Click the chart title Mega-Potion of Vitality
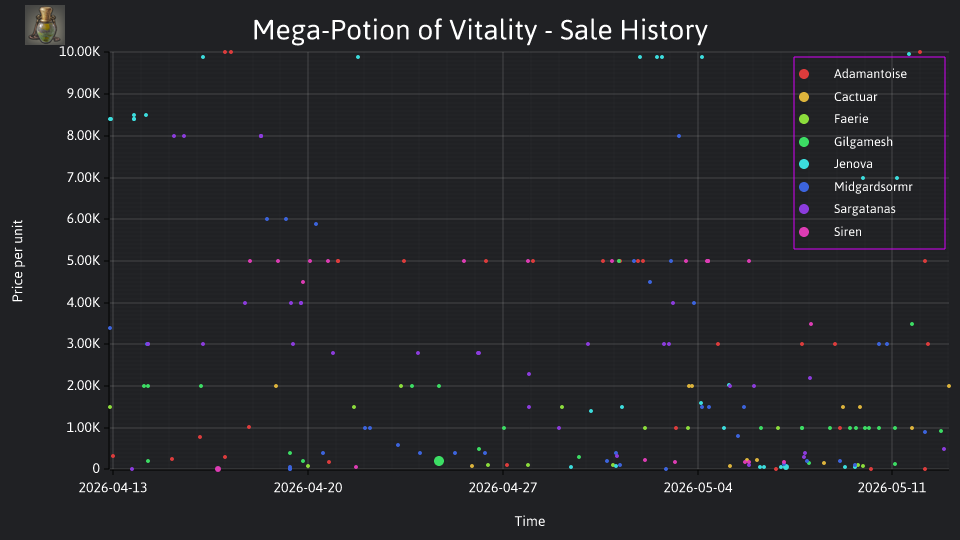The image size is (960, 540). click(x=480, y=30)
